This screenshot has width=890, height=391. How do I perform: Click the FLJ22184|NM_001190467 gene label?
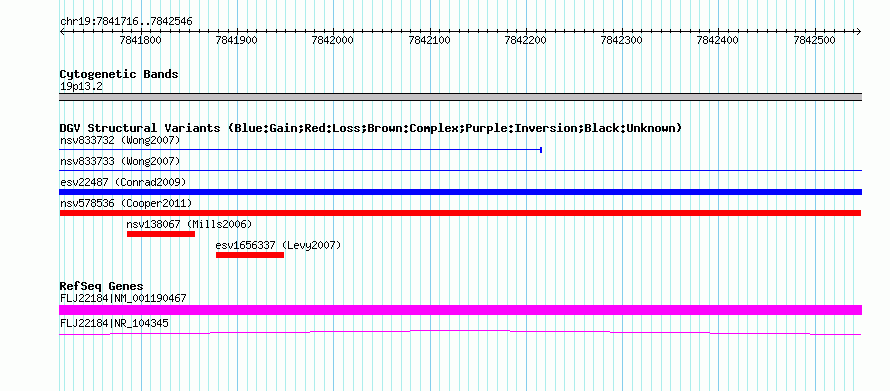point(123,298)
